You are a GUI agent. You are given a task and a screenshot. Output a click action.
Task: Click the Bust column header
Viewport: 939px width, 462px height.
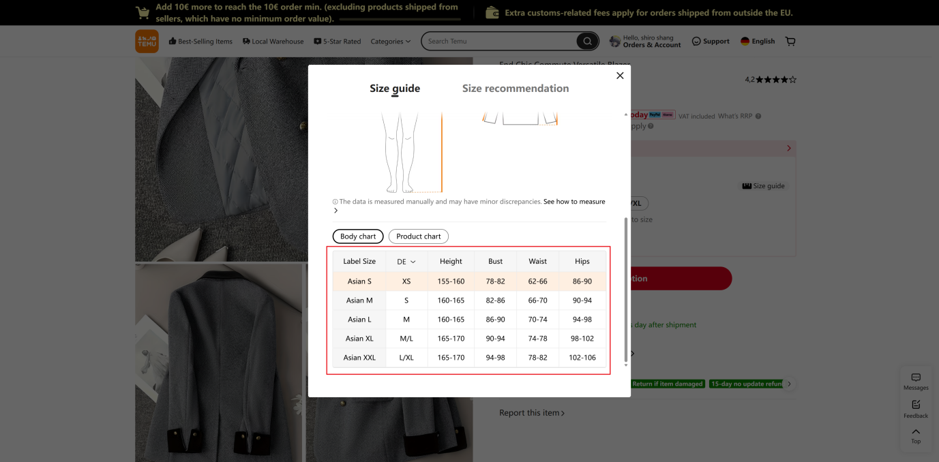tap(495, 261)
